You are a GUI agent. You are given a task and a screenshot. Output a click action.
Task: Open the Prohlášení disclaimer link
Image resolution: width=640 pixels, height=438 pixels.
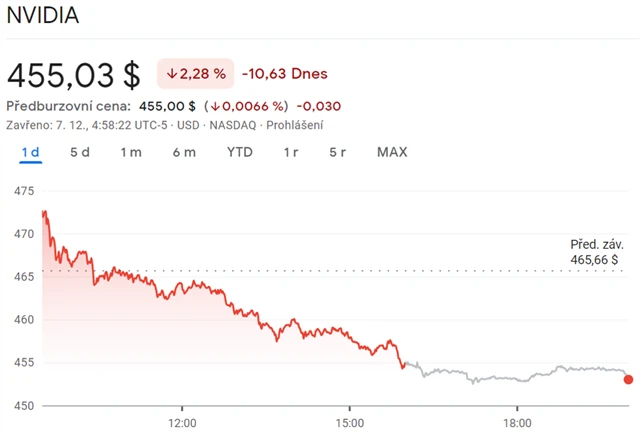coord(294,125)
